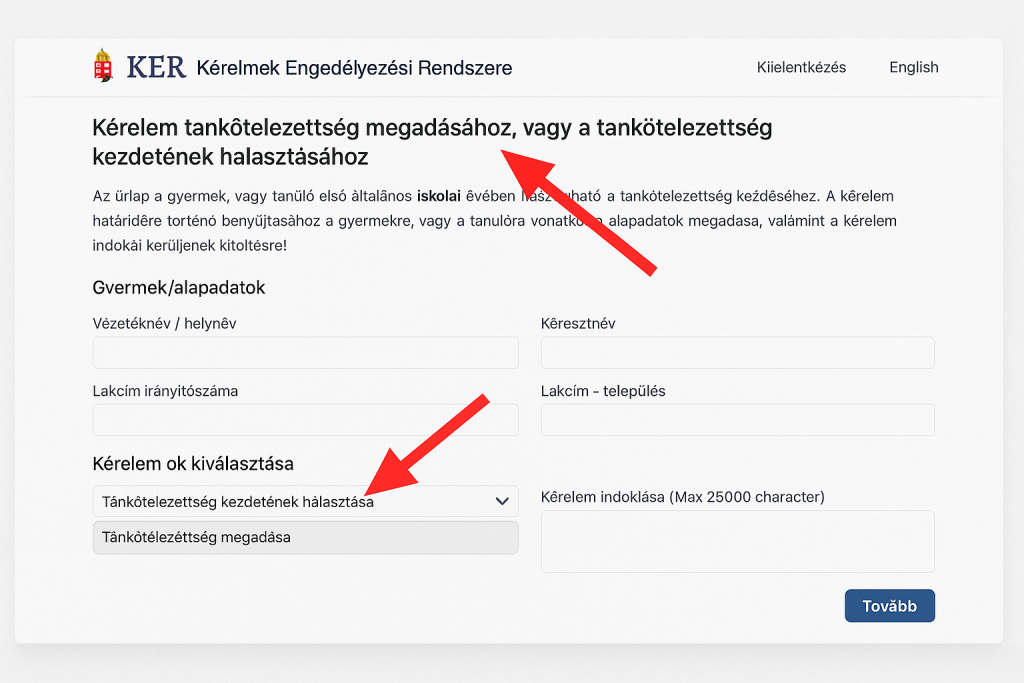Click the dropdown chevron arrow
The width and height of the screenshot is (1024, 683).
[x=502, y=501]
